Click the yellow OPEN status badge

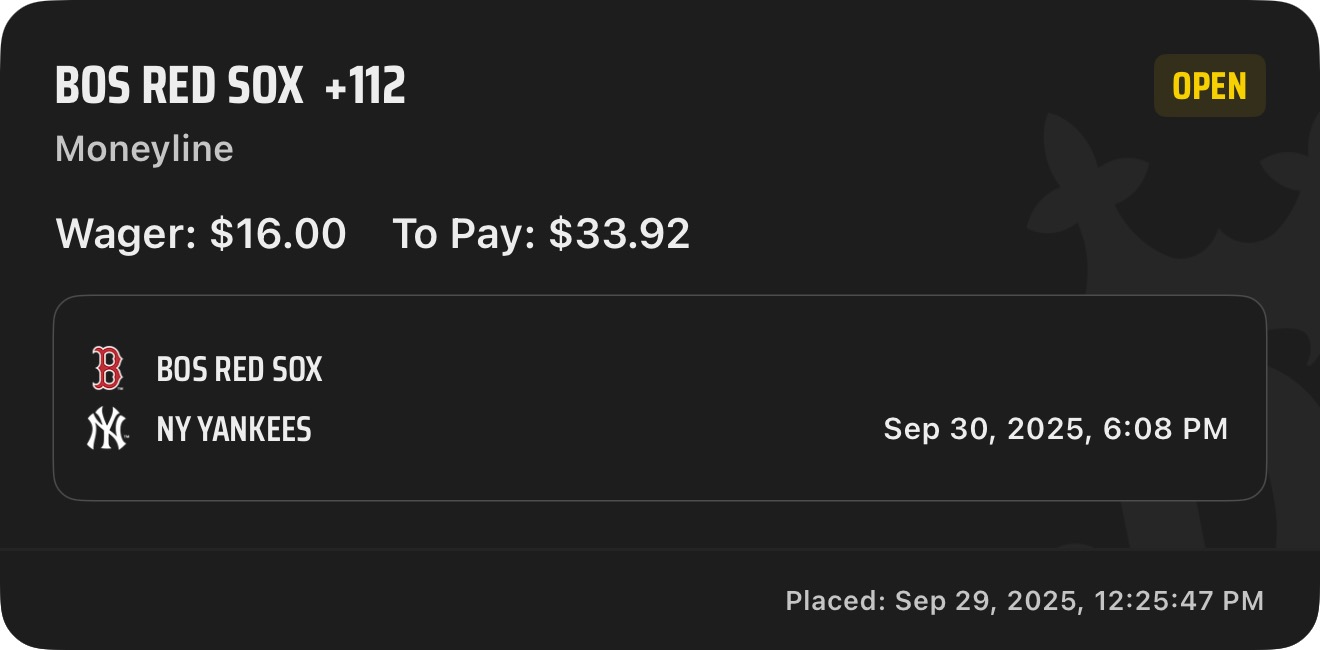point(1209,87)
